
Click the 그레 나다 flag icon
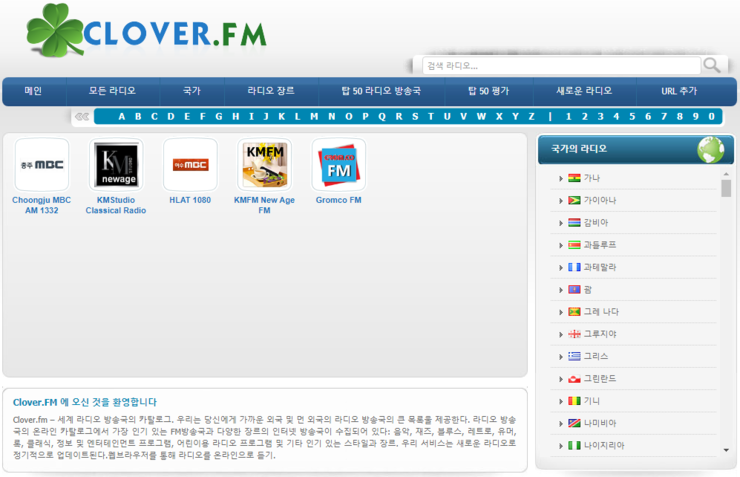pyautogui.click(x=574, y=312)
